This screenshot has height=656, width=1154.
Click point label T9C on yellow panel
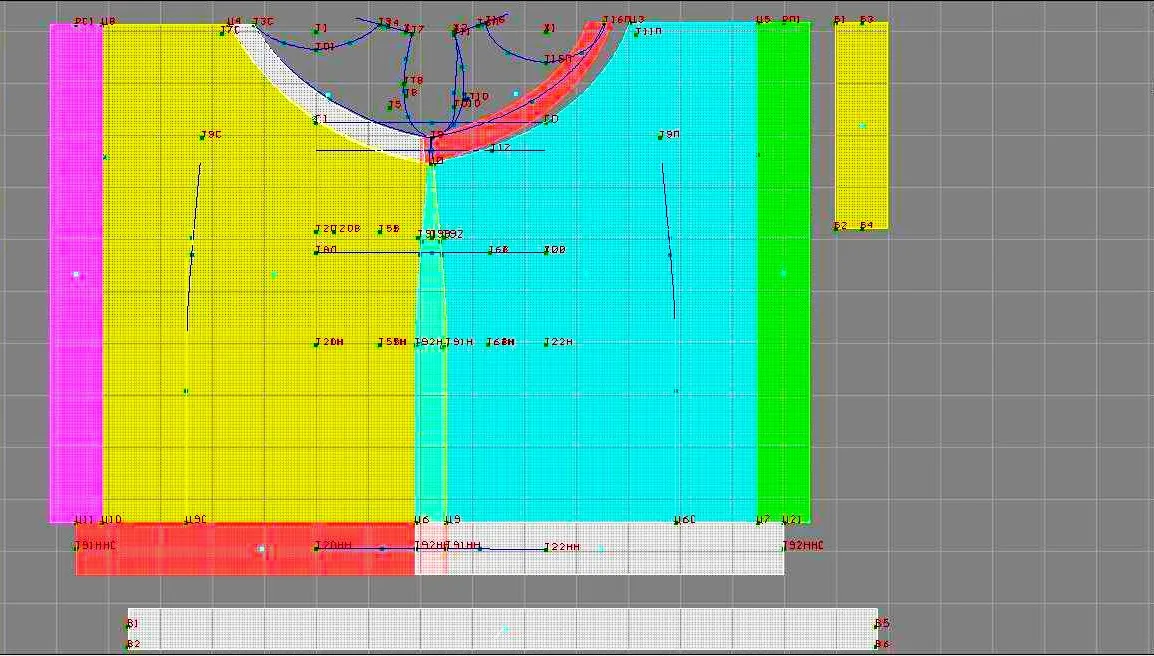pos(211,135)
